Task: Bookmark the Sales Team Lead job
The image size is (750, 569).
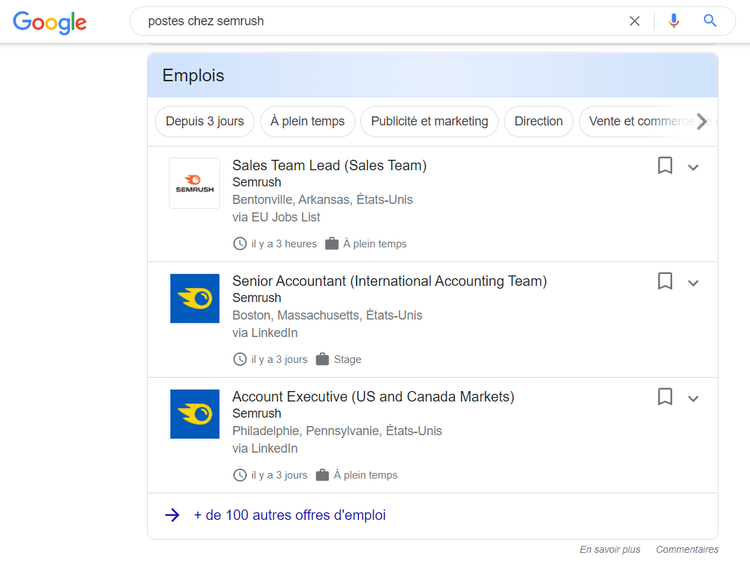Action: 665,165
